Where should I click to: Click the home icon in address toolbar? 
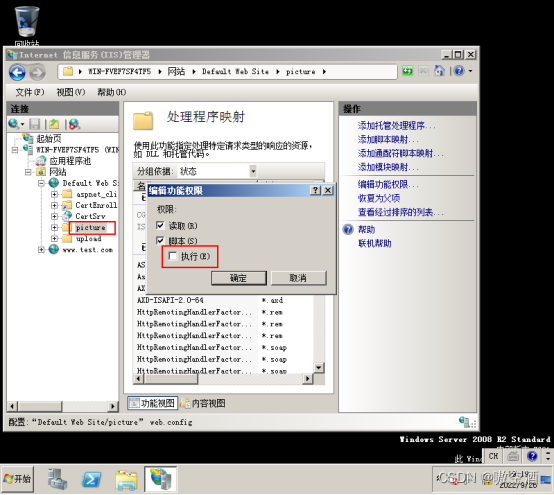tap(439, 71)
